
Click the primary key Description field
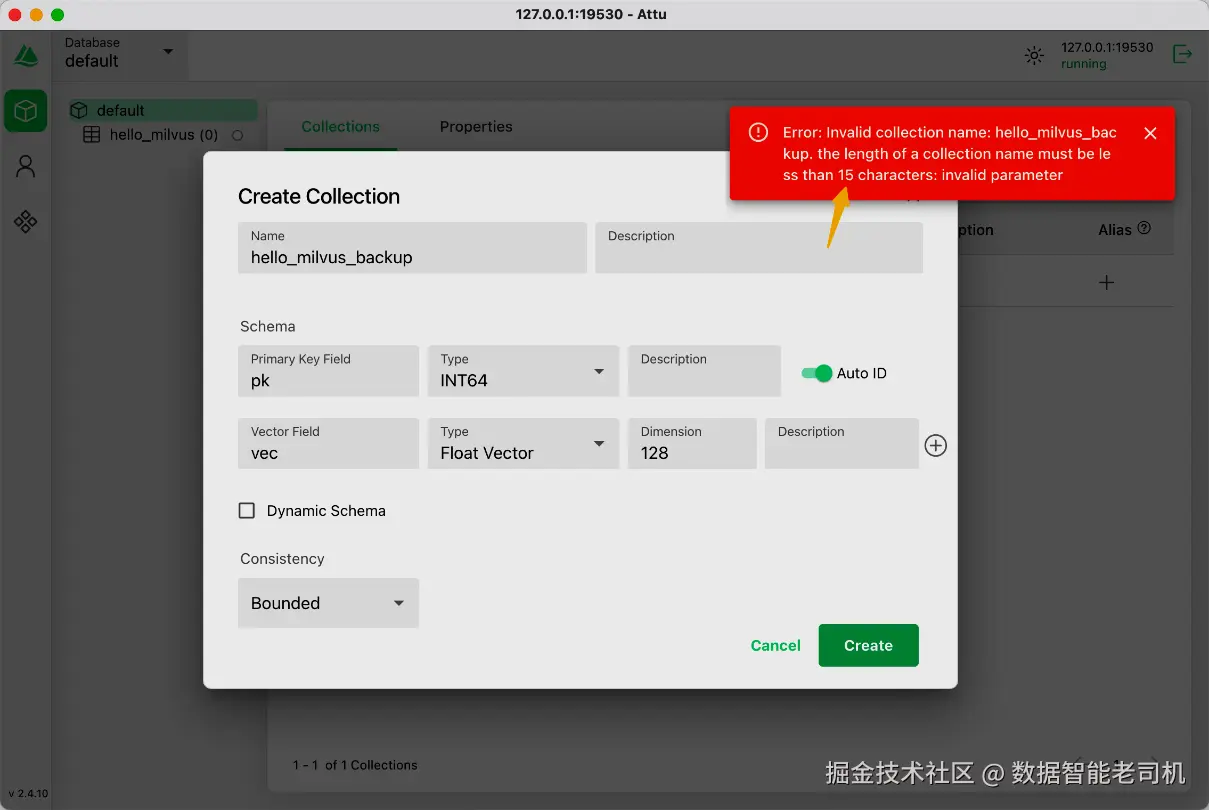pos(704,371)
